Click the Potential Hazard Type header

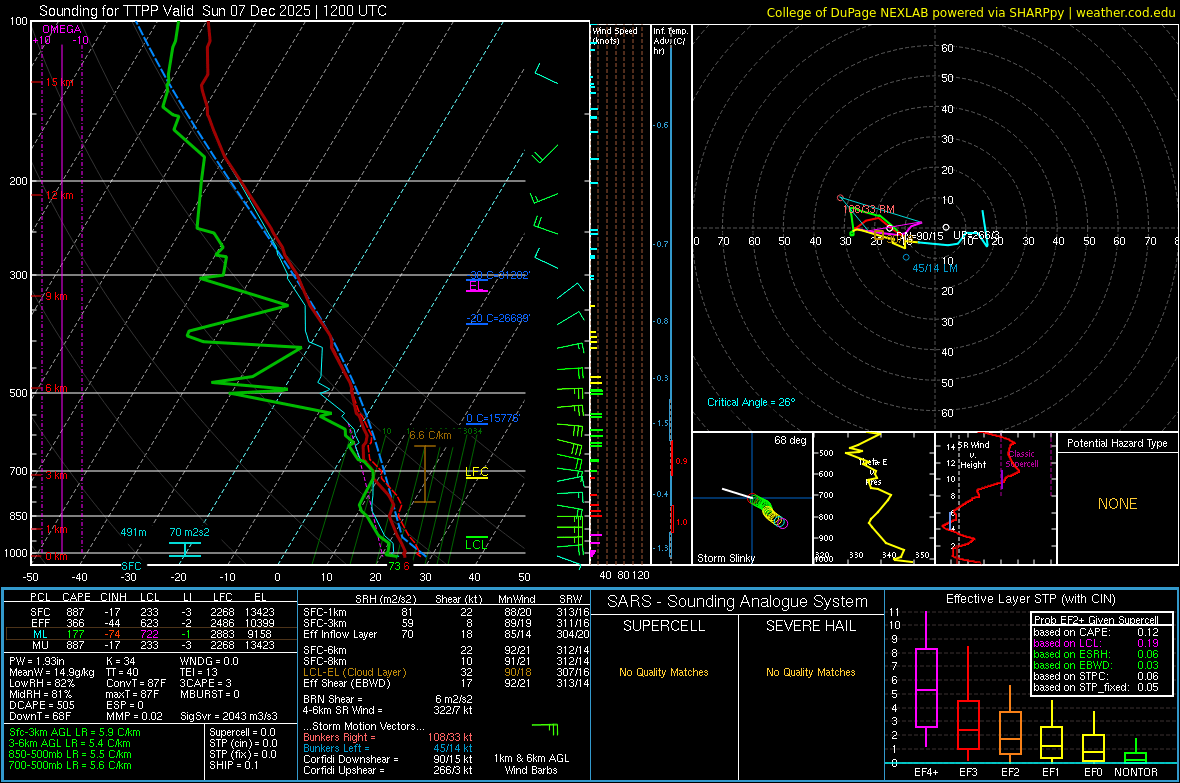pyautogui.click(x=1117, y=443)
